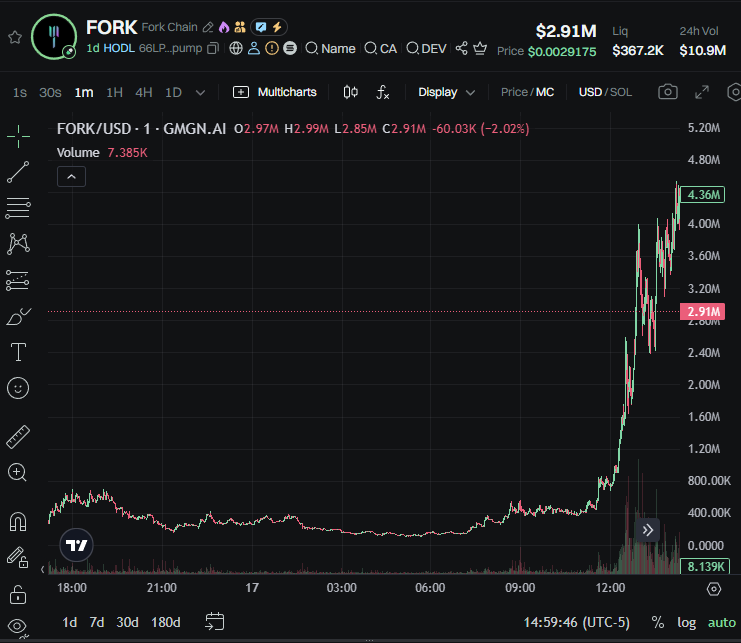Toggle the percent scale
The image size is (741, 643).
point(658,622)
